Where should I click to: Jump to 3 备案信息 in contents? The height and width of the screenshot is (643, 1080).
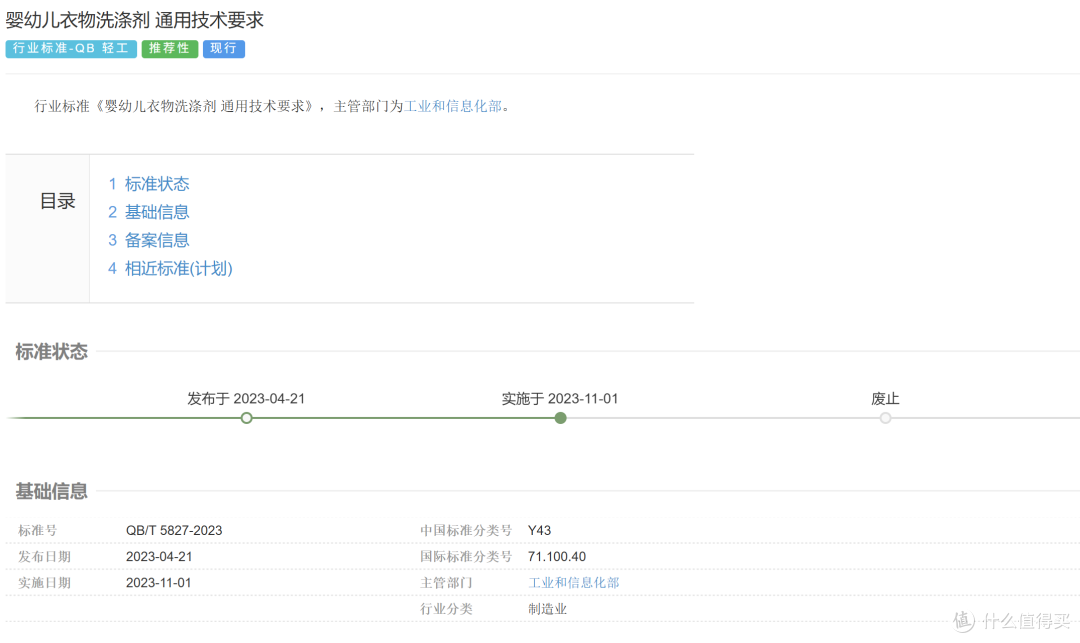pyautogui.click(x=149, y=240)
